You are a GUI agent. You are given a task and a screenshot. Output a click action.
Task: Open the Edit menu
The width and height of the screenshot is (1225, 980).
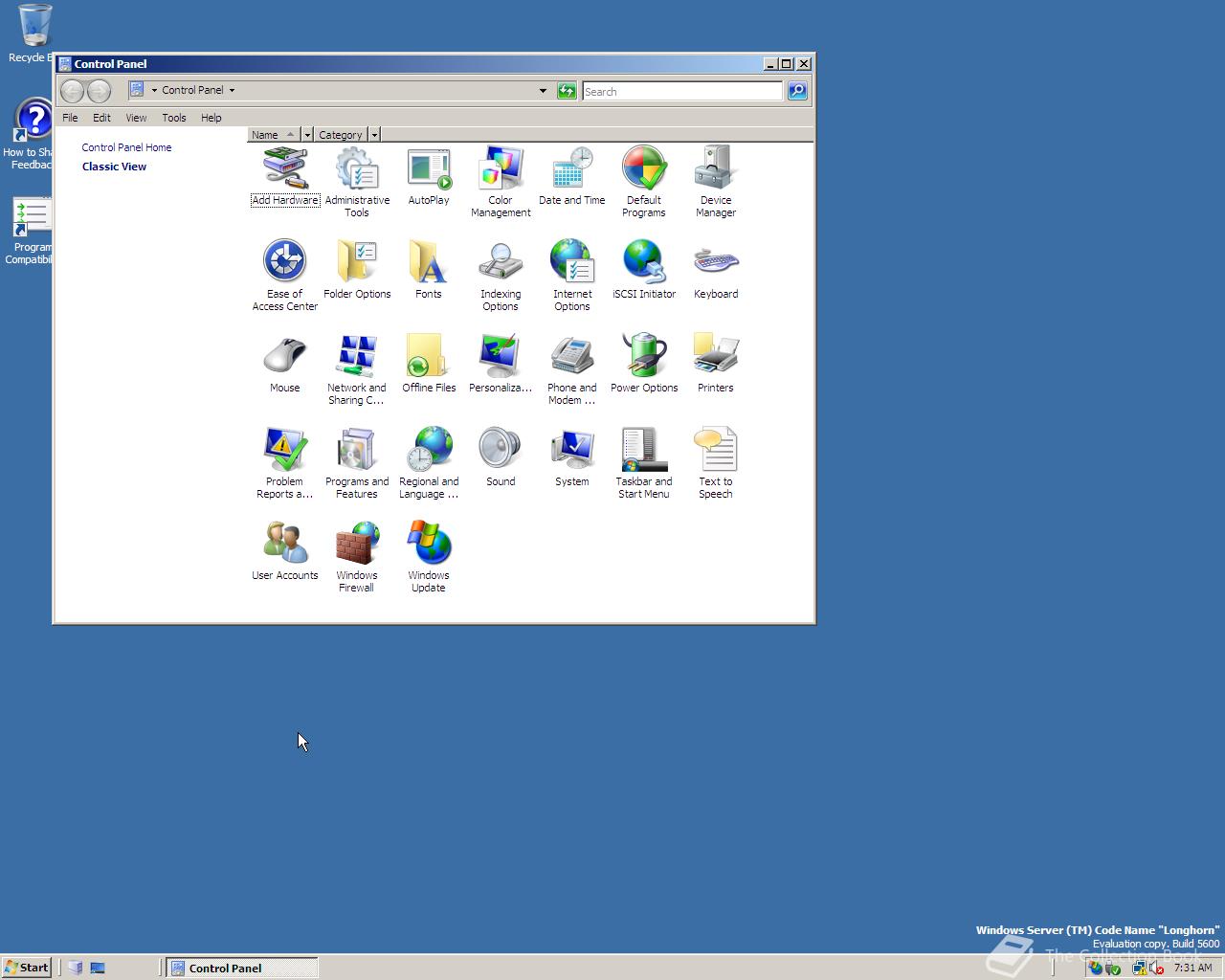(101, 118)
